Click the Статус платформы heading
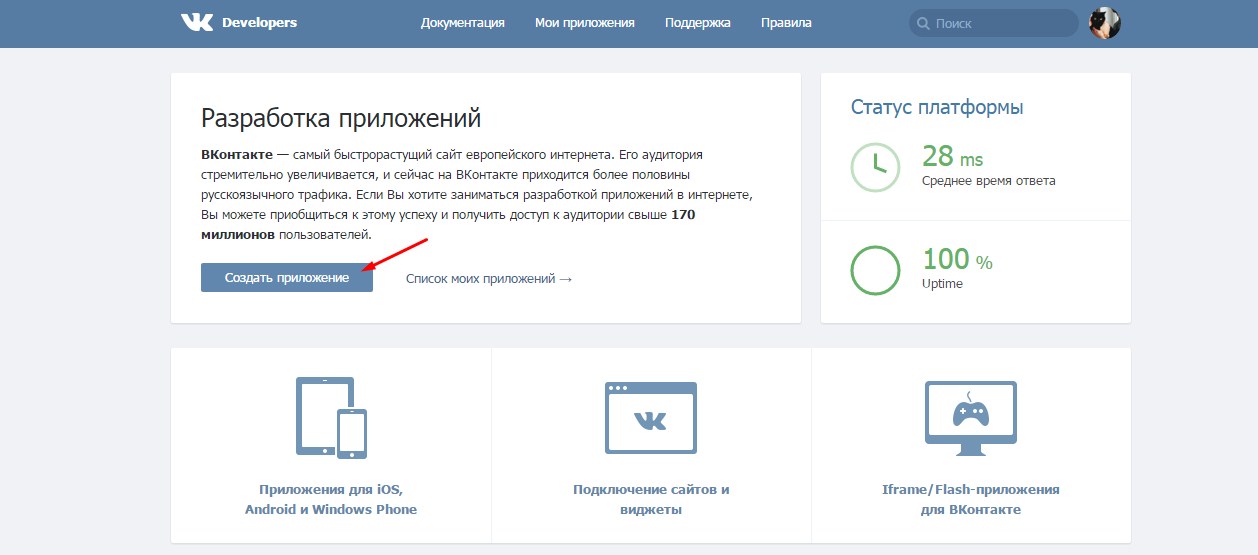Viewport: 1258px width, 555px height. pyautogui.click(x=937, y=107)
